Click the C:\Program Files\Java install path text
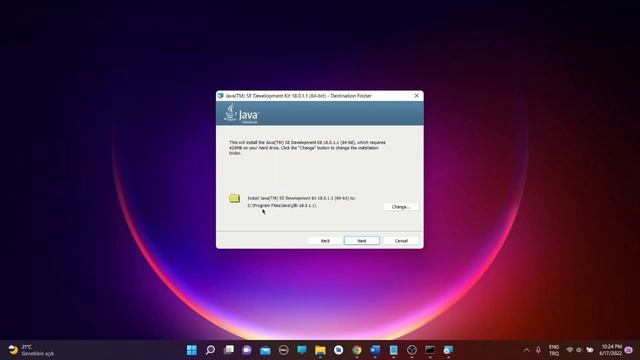Viewport: 640px width, 360px height. coord(282,206)
